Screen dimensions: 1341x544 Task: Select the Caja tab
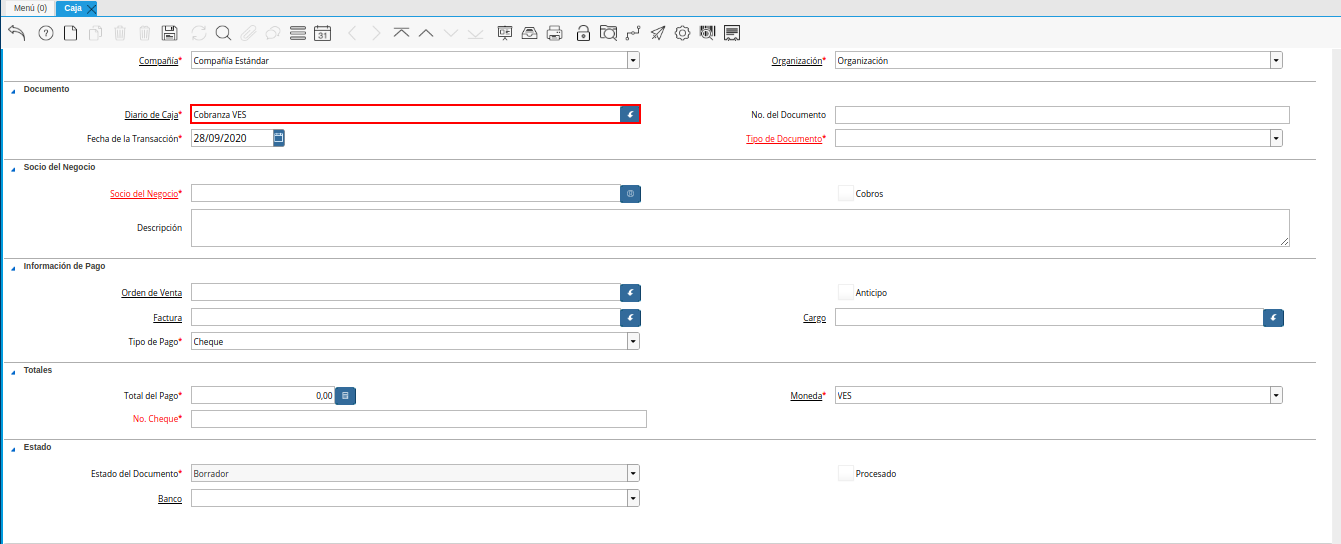[73, 8]
